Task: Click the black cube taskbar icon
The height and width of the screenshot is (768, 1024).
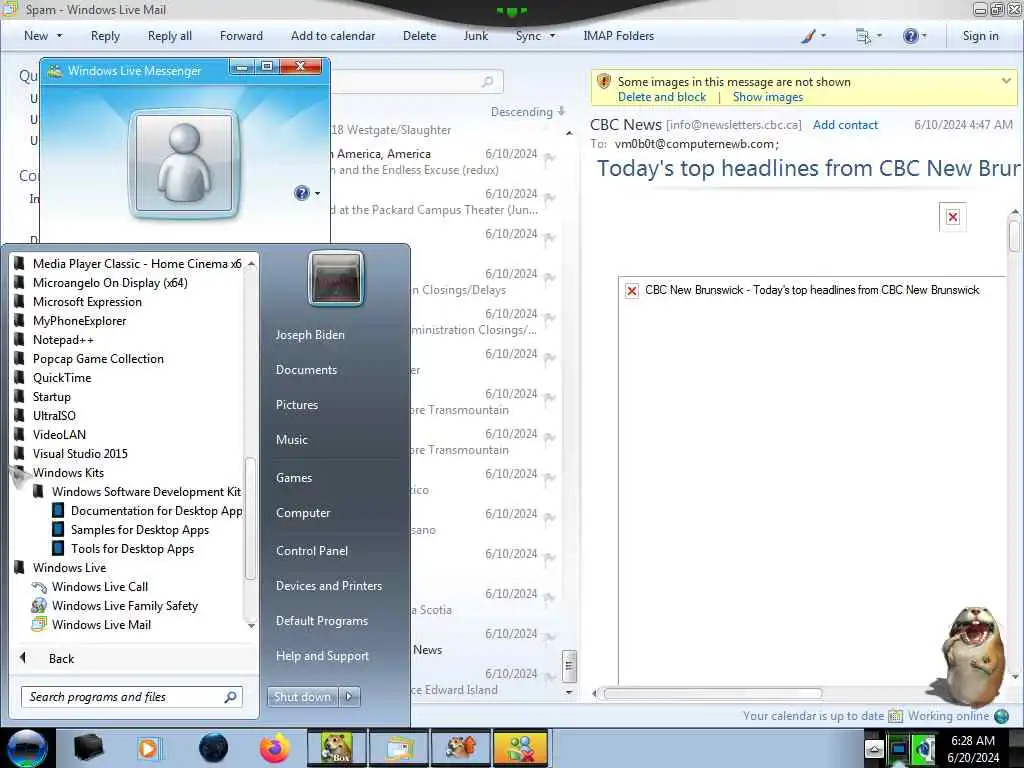Action: pyautogui.click(x=88, y=748)
